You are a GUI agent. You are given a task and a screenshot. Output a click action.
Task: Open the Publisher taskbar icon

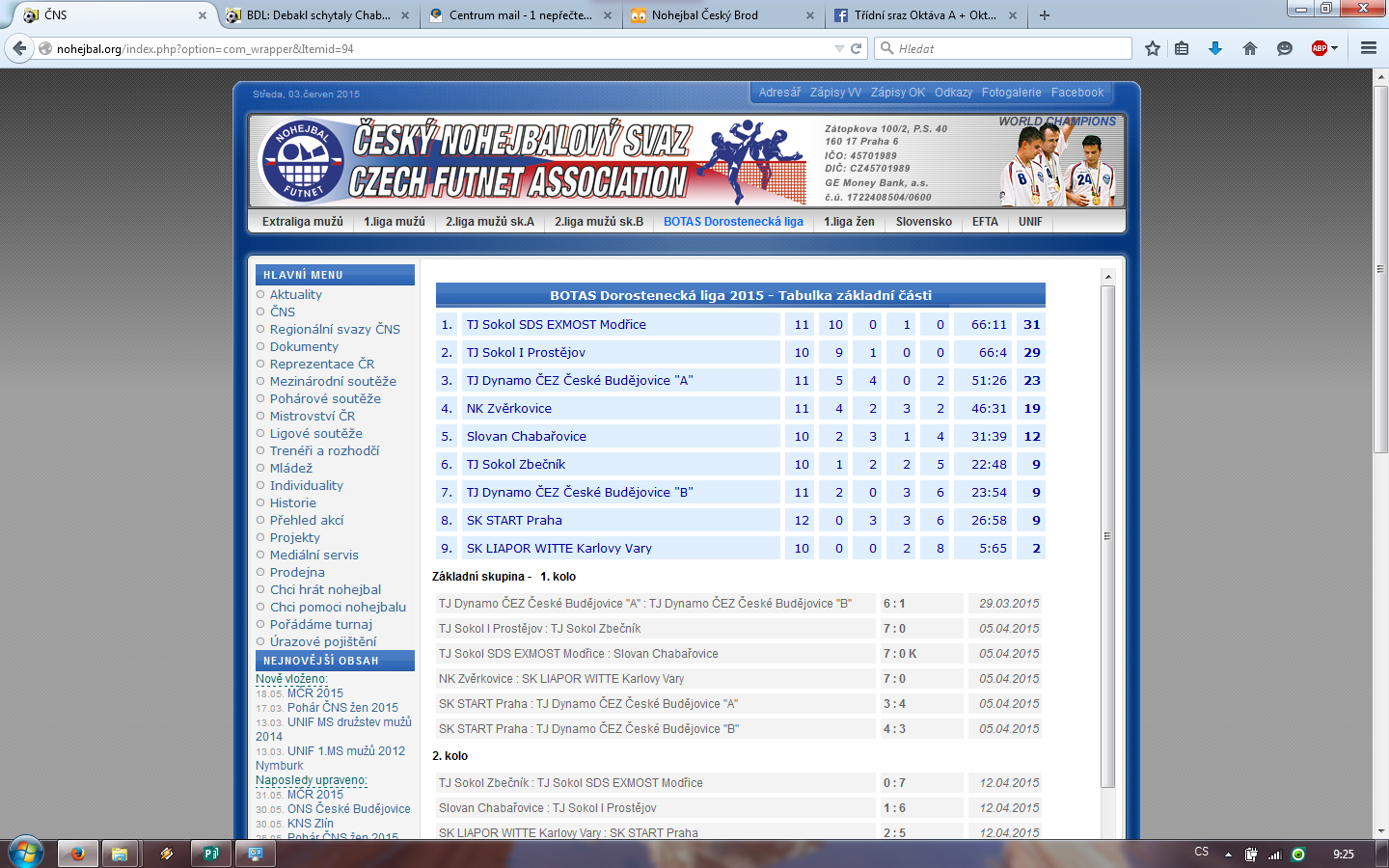tap(210, 854)
